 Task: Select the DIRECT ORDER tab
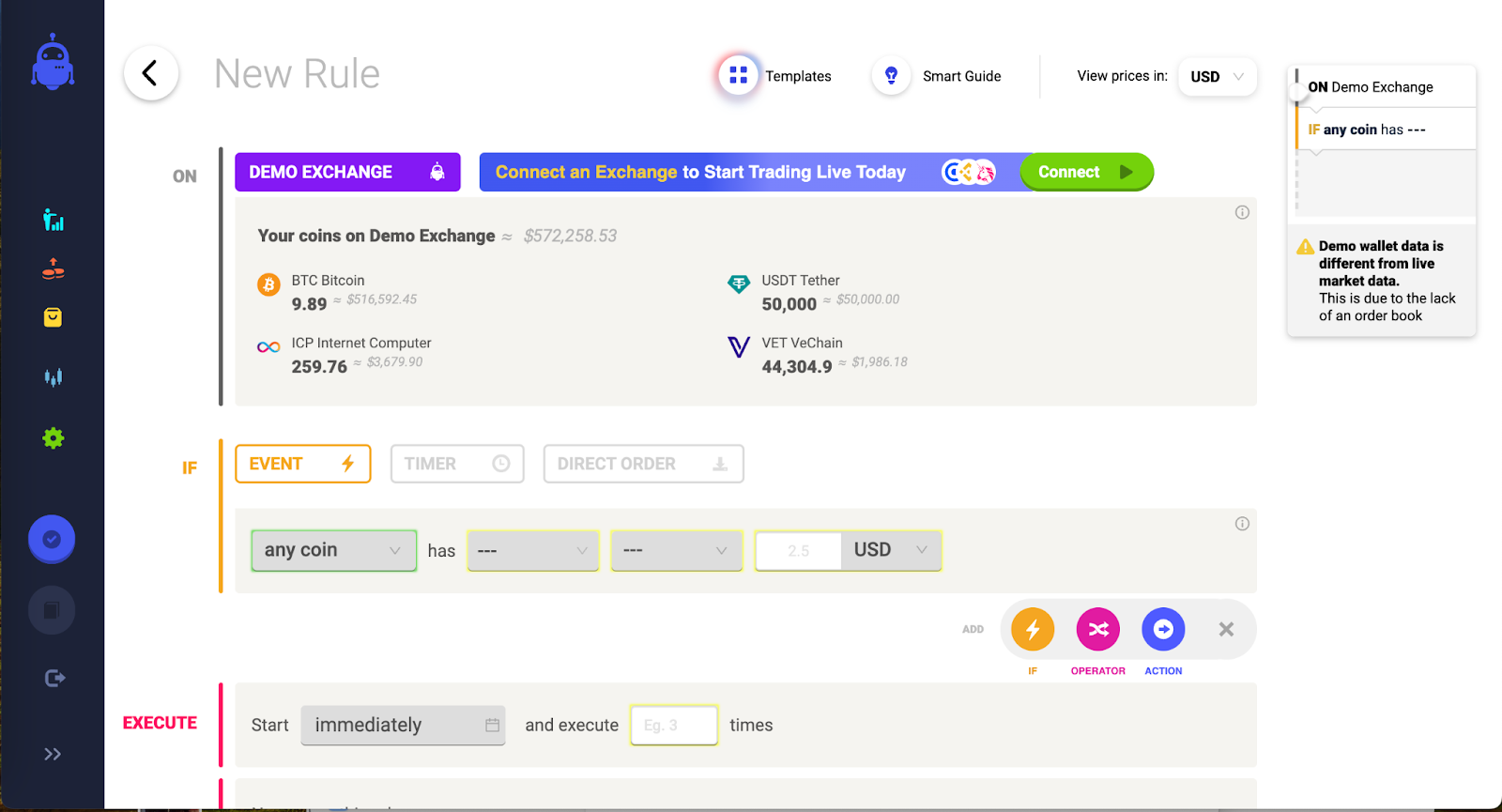(x=644, y=464)
